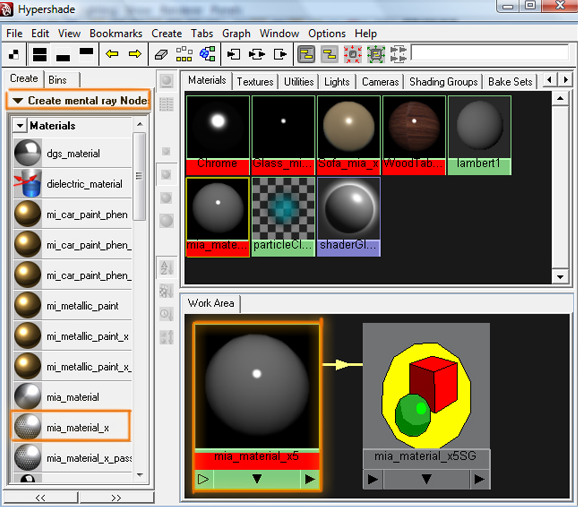Click Input and Output Connections icon

(257, 55)
